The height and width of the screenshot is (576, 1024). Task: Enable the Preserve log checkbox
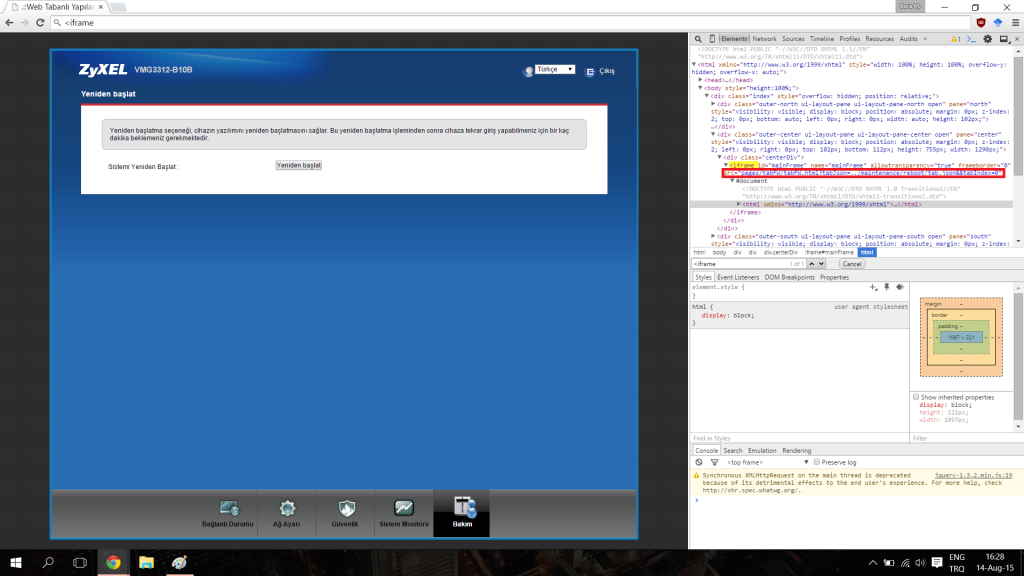click(817, 462)
